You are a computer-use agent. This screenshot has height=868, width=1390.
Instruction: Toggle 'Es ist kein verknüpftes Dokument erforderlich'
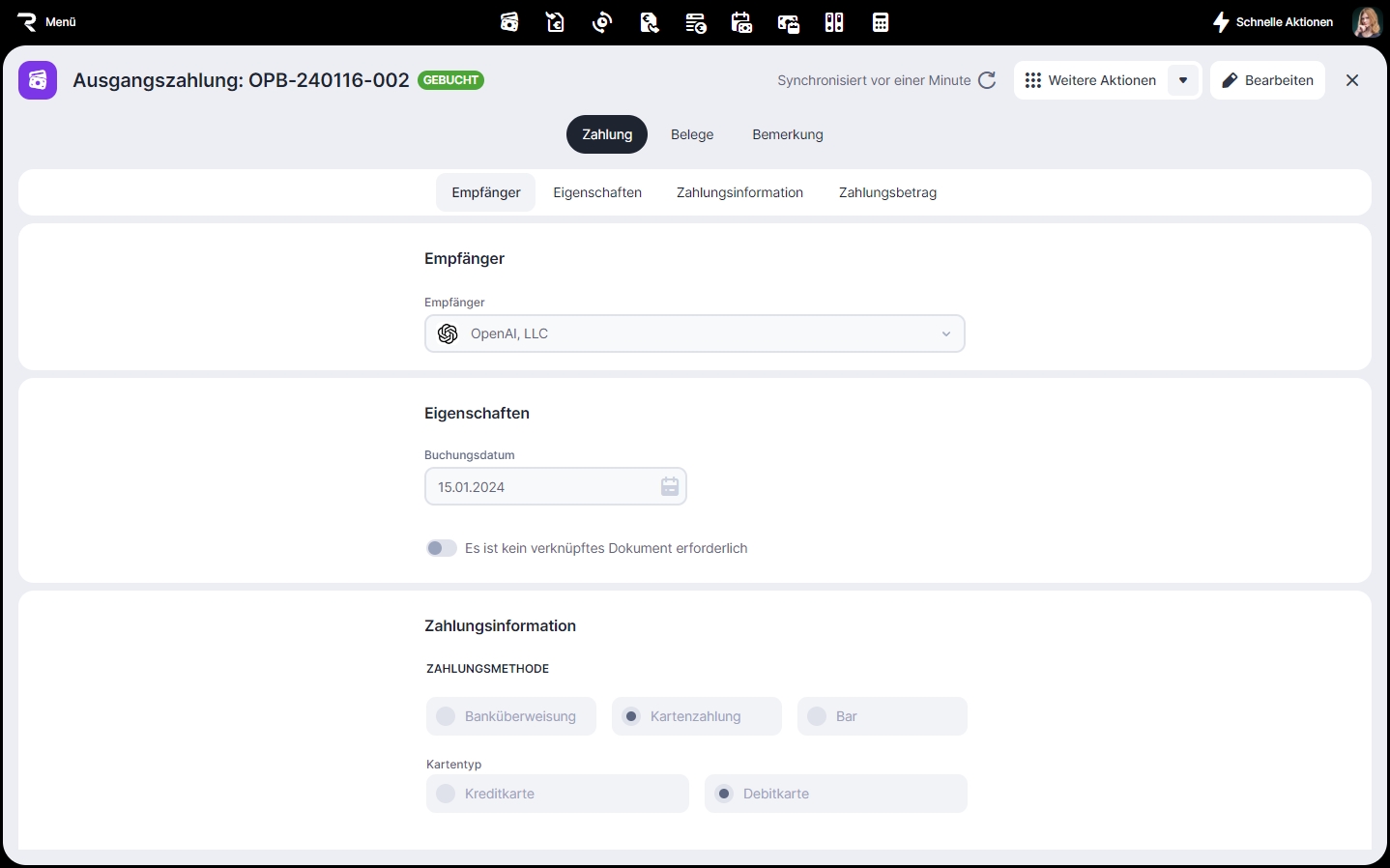(x=442, y=548)
